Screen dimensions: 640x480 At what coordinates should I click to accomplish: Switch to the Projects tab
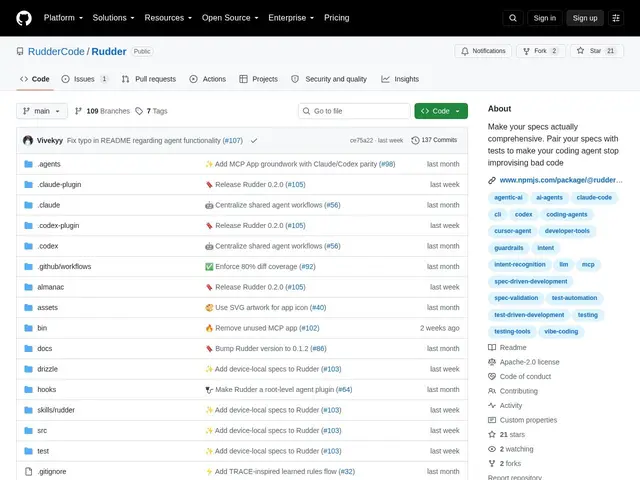[x=258, y=79]
